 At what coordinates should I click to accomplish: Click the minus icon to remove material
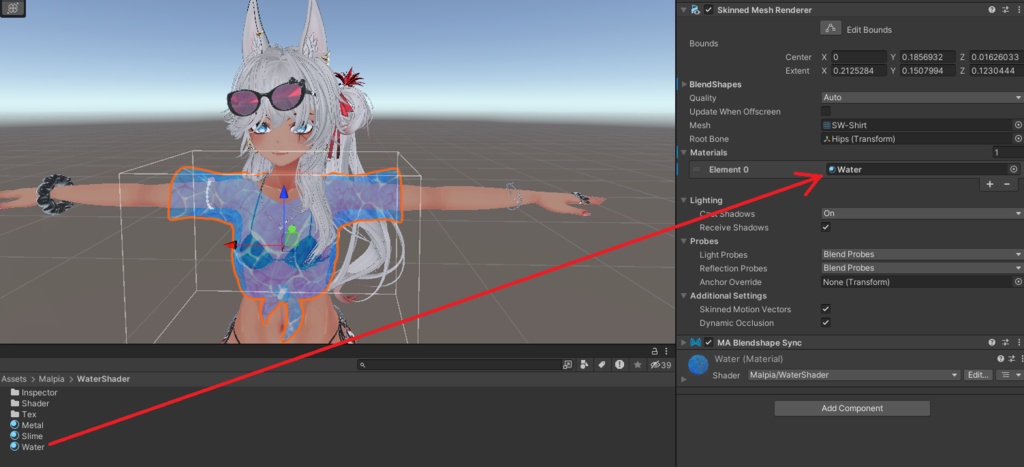pos(1007,184)
